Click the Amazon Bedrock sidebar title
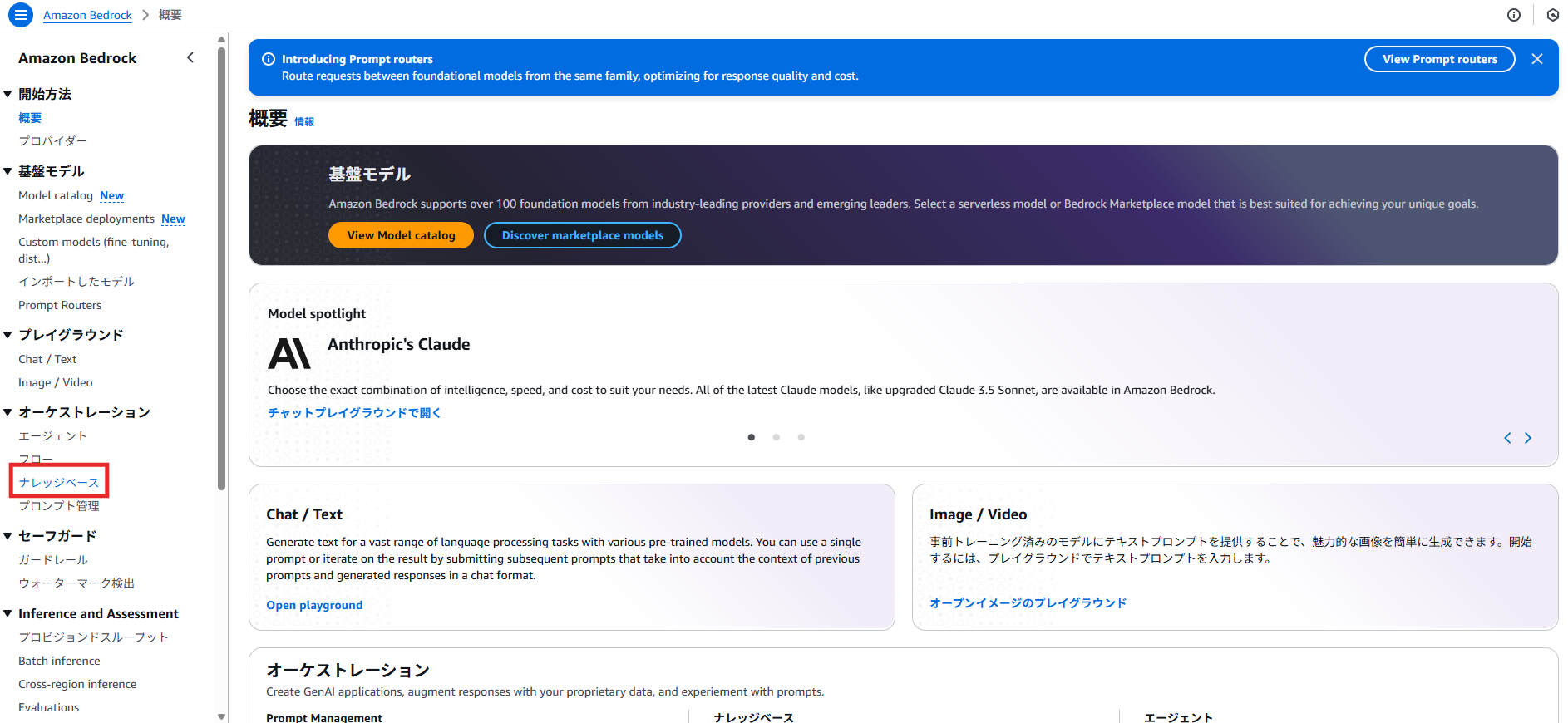 coord(77,58)
